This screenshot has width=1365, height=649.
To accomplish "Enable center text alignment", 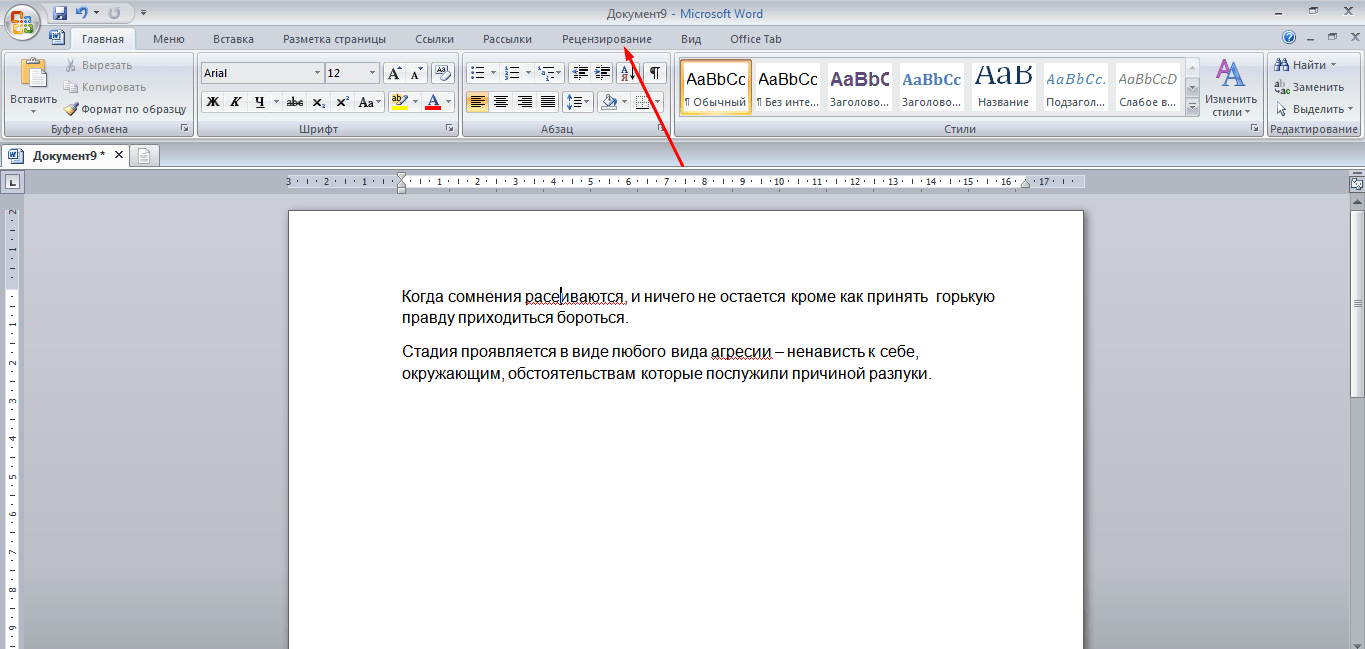I will [x=501, y=102].
